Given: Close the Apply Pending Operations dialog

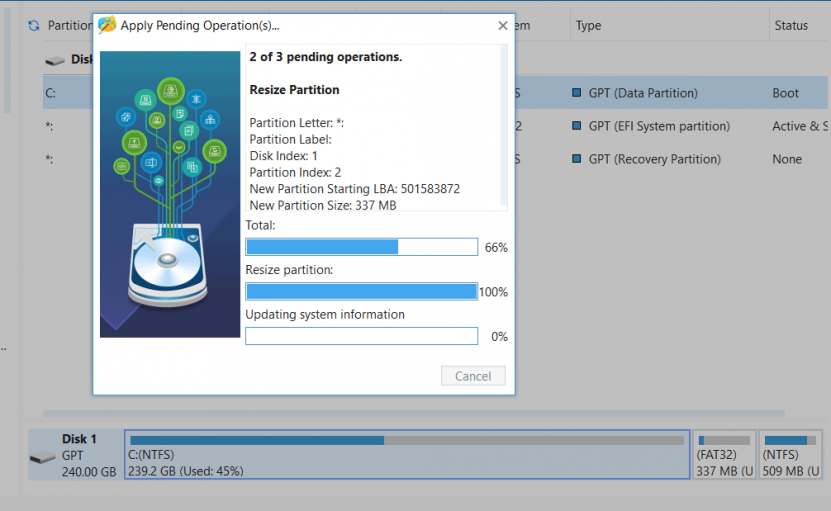Looking at the screenshot, I should point(502,25).
